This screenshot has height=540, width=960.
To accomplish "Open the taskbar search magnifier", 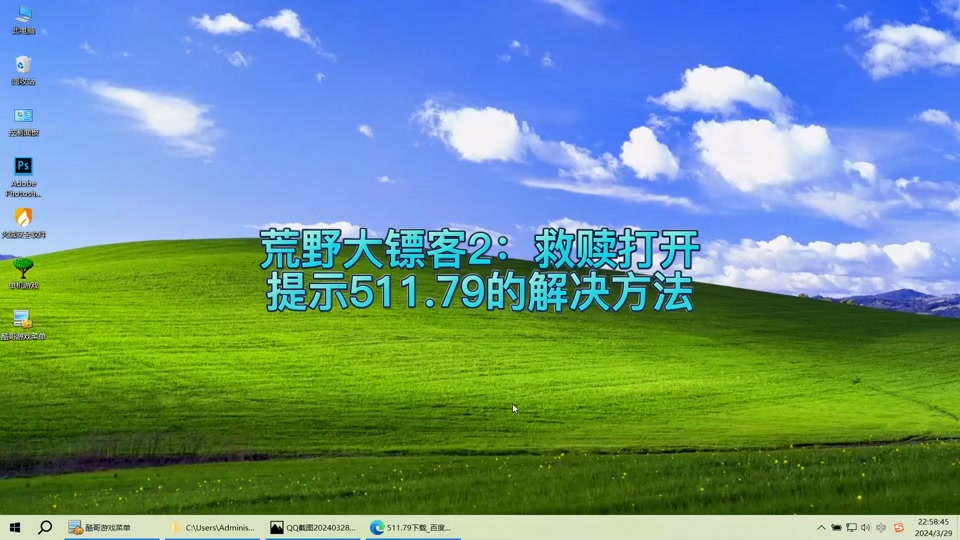I will pos(45,527).
